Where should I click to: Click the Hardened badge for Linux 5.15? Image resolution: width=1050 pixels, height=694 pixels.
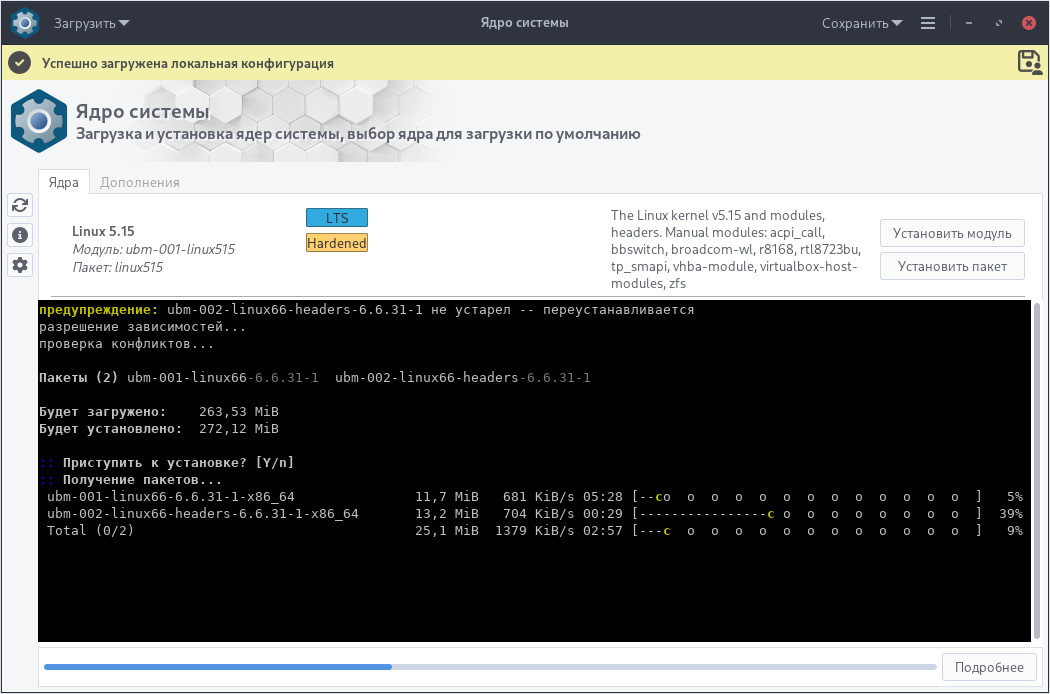coord(337,243)
